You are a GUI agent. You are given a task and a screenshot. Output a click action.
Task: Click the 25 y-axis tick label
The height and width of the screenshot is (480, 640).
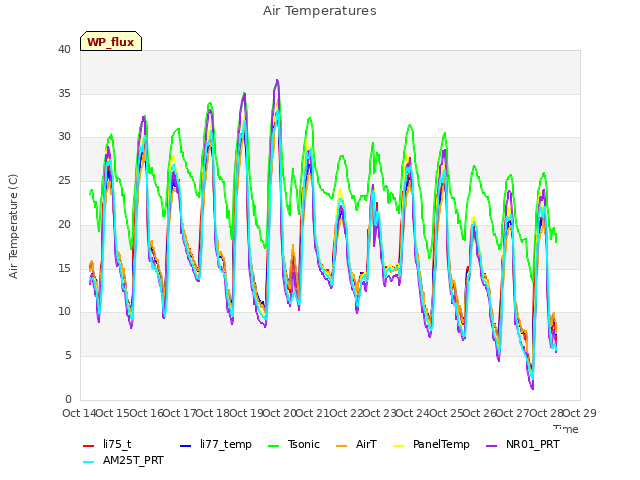(64, 181)
